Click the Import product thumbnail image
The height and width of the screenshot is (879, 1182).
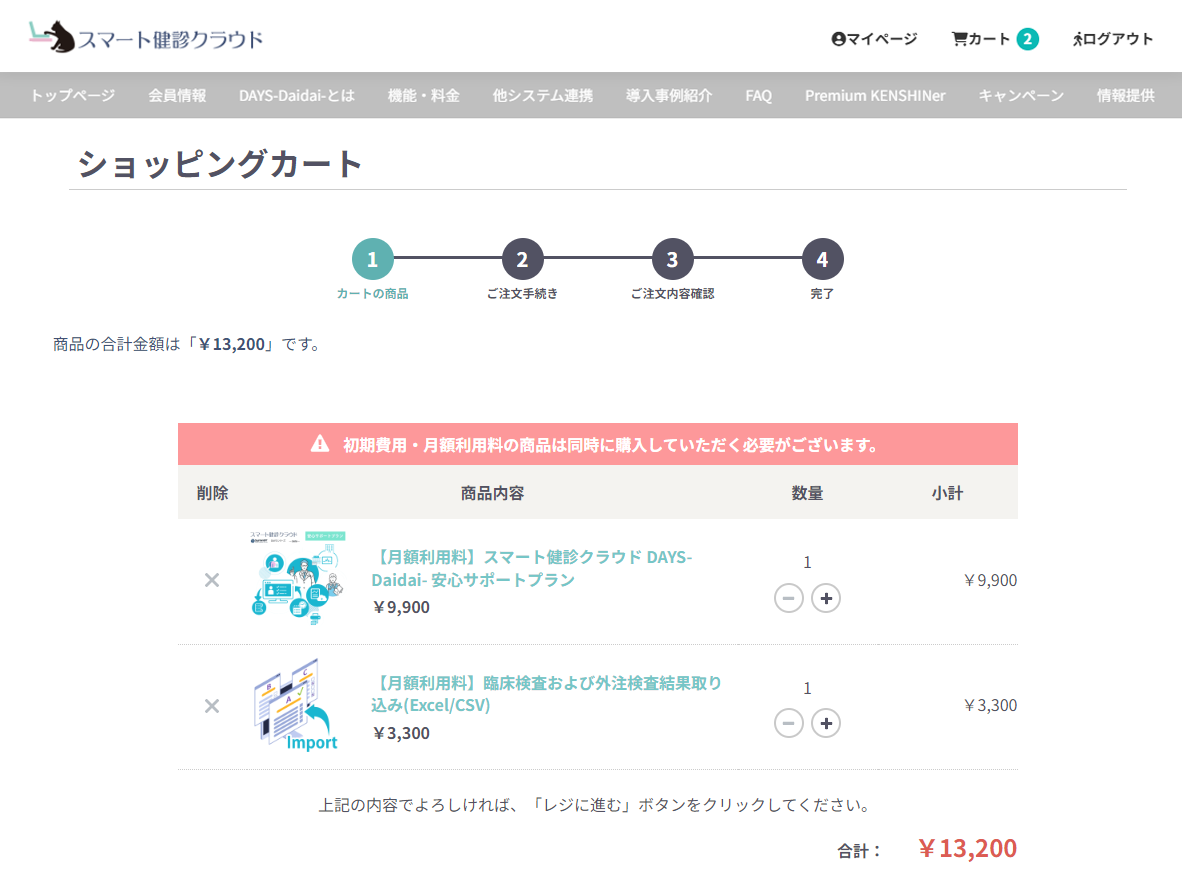[296, 705]
